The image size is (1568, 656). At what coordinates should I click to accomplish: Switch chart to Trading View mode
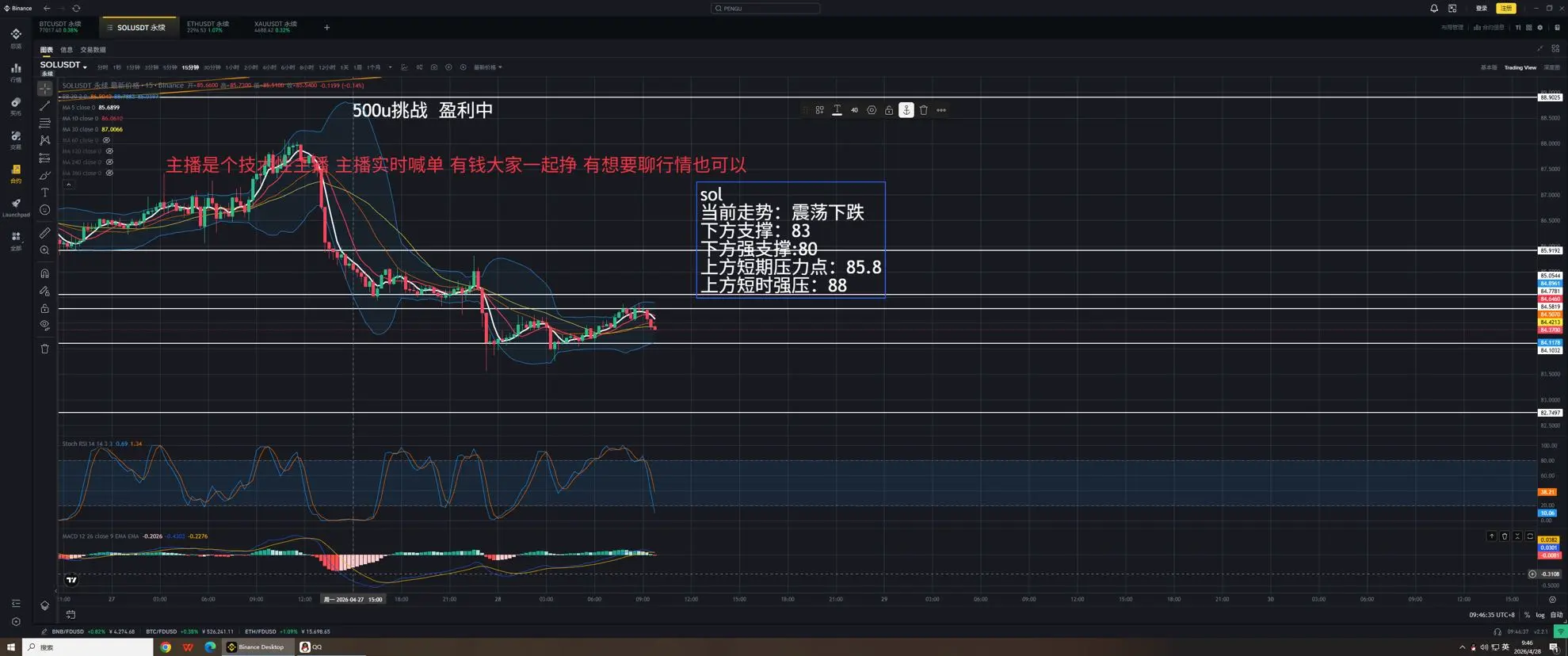1520,67
